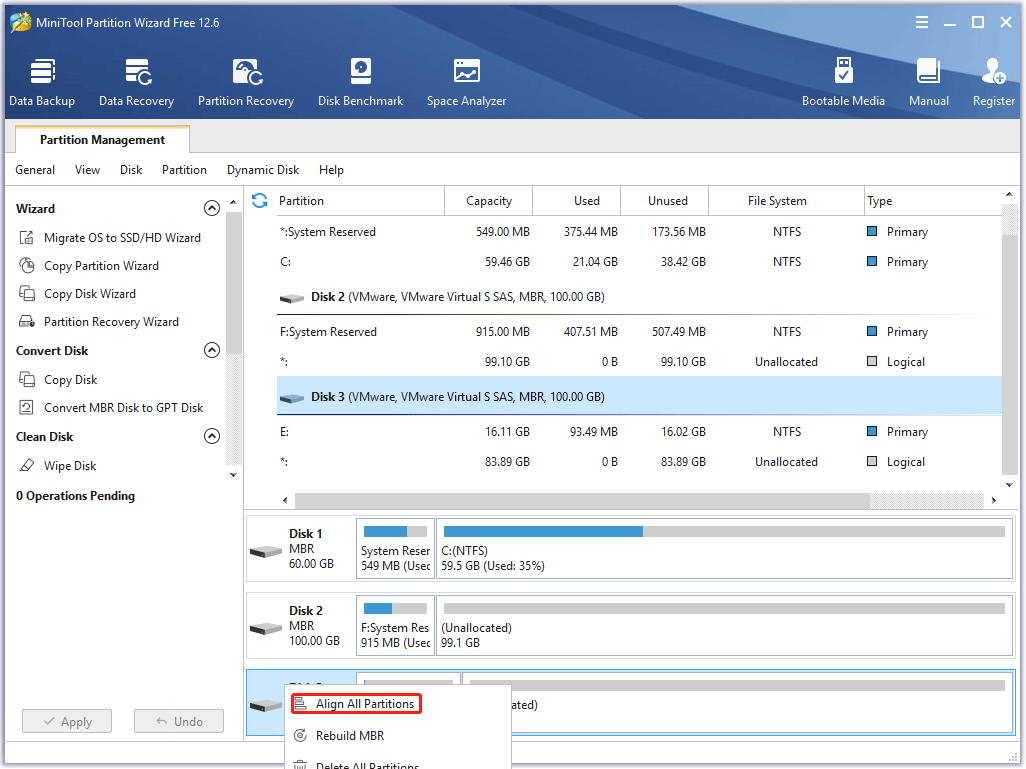This screenshot has height=769, width=1026.
Task: Select the Disk 3 header row
Action: click(639, 396)
